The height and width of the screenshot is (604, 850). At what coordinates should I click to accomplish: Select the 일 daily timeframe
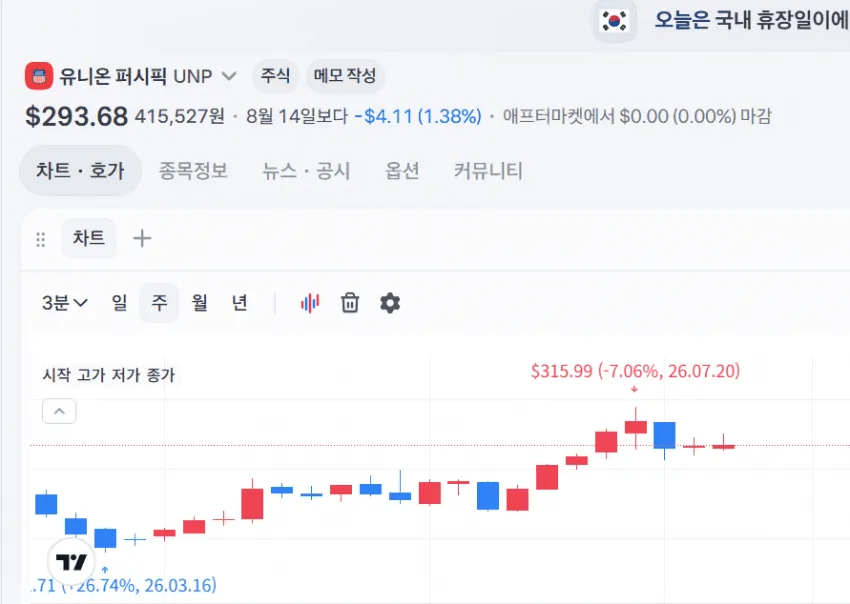click(x=120, y=303)
